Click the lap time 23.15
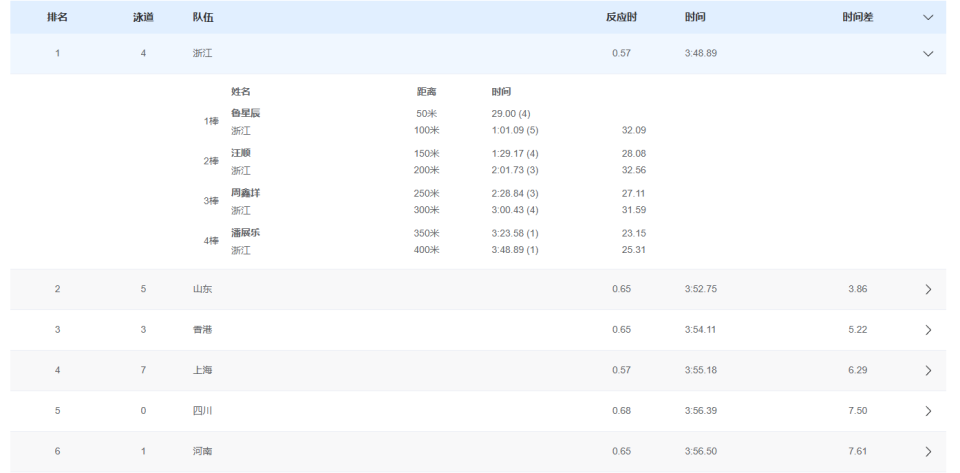Image resolution: width=960 pixels, height=473 pixels. click(x=634, y=233)
